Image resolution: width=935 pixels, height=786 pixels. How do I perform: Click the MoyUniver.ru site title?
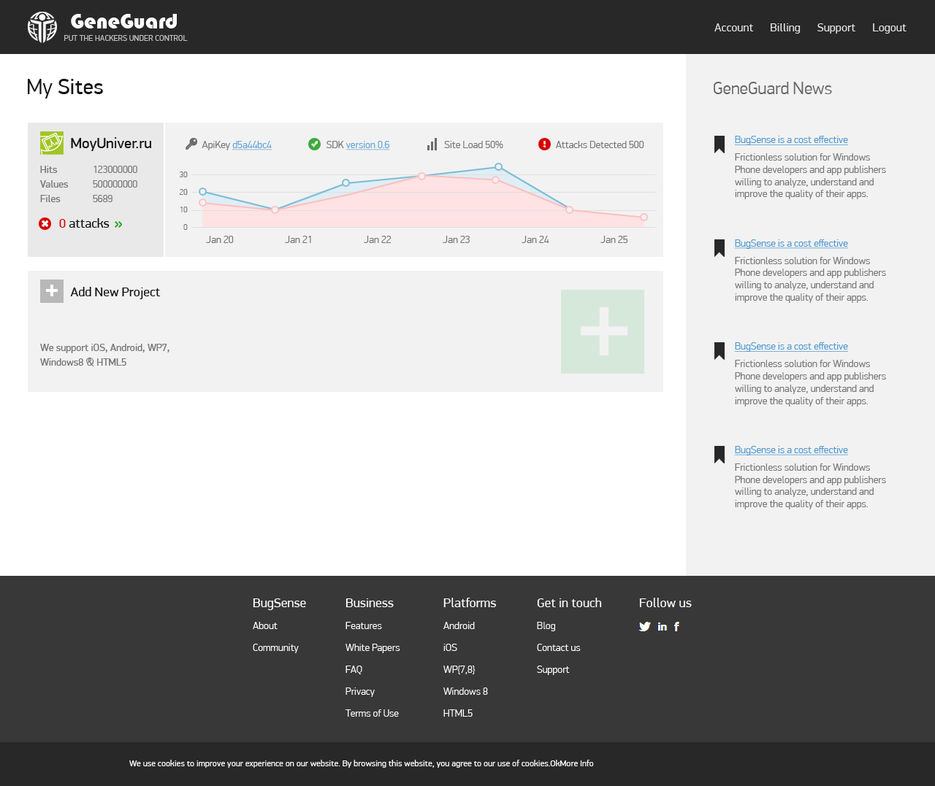(x=111, y=143)
